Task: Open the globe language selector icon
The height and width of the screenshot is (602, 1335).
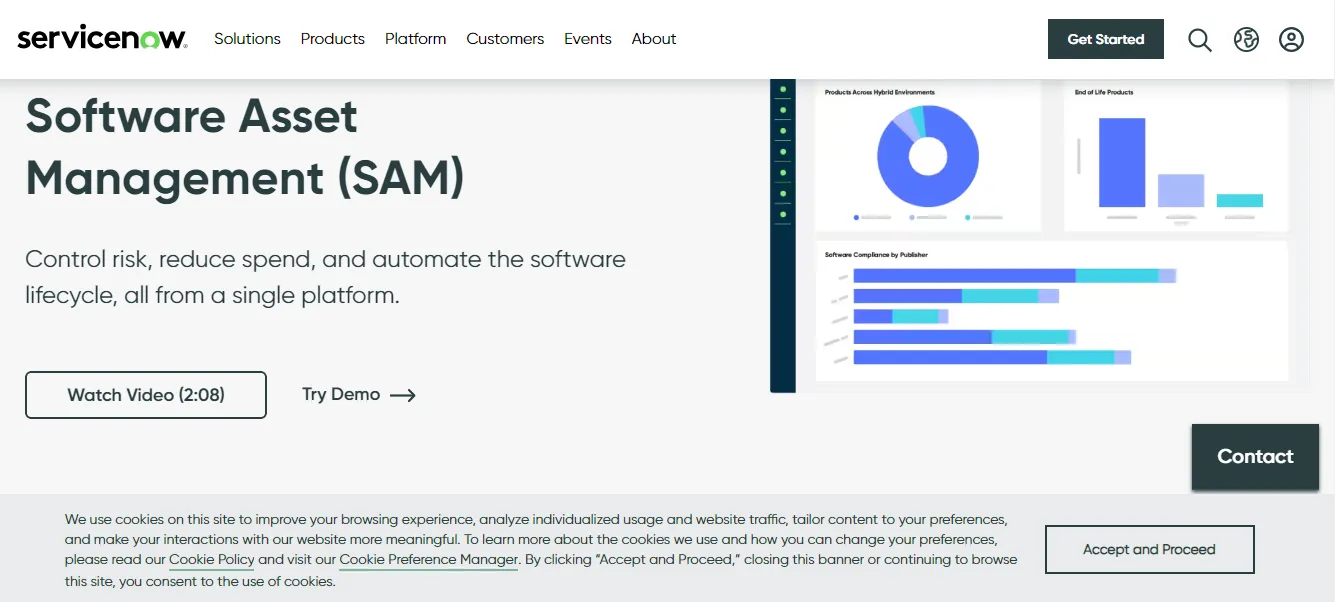Action: [1246, 40]
